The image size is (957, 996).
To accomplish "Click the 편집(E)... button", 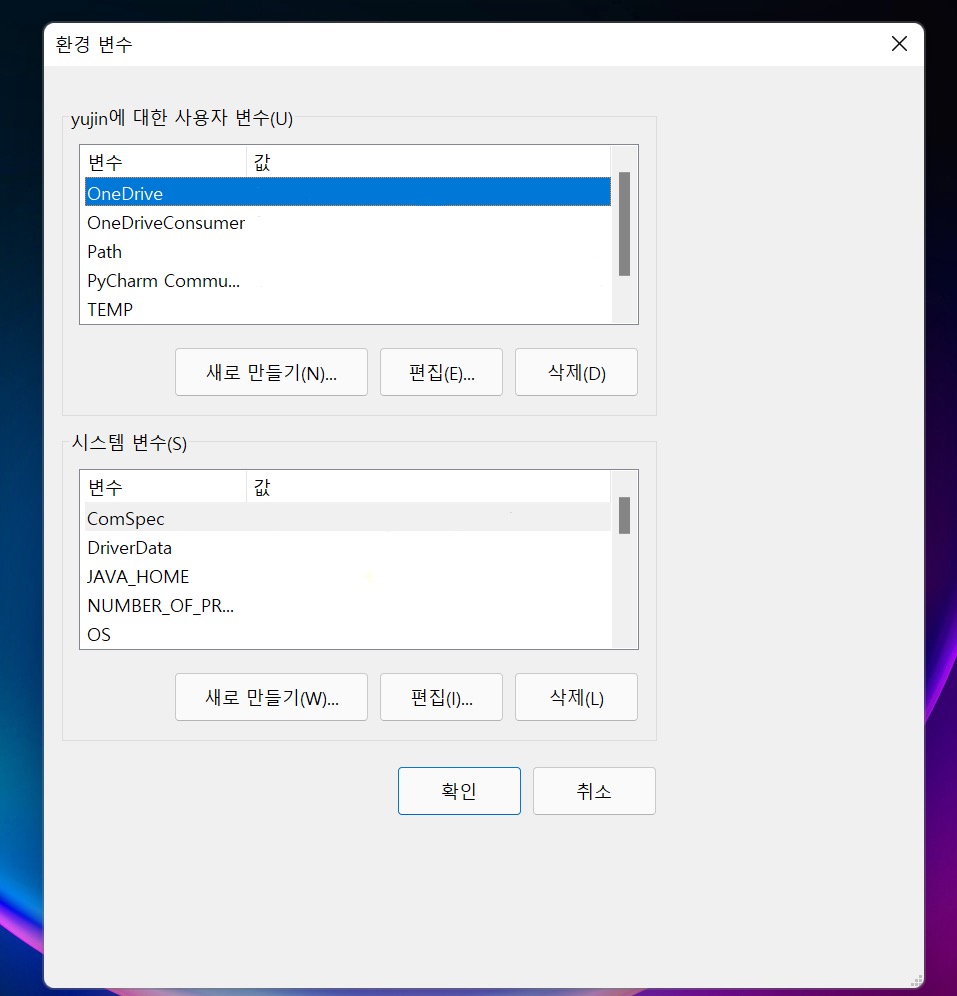I will 441,372.
